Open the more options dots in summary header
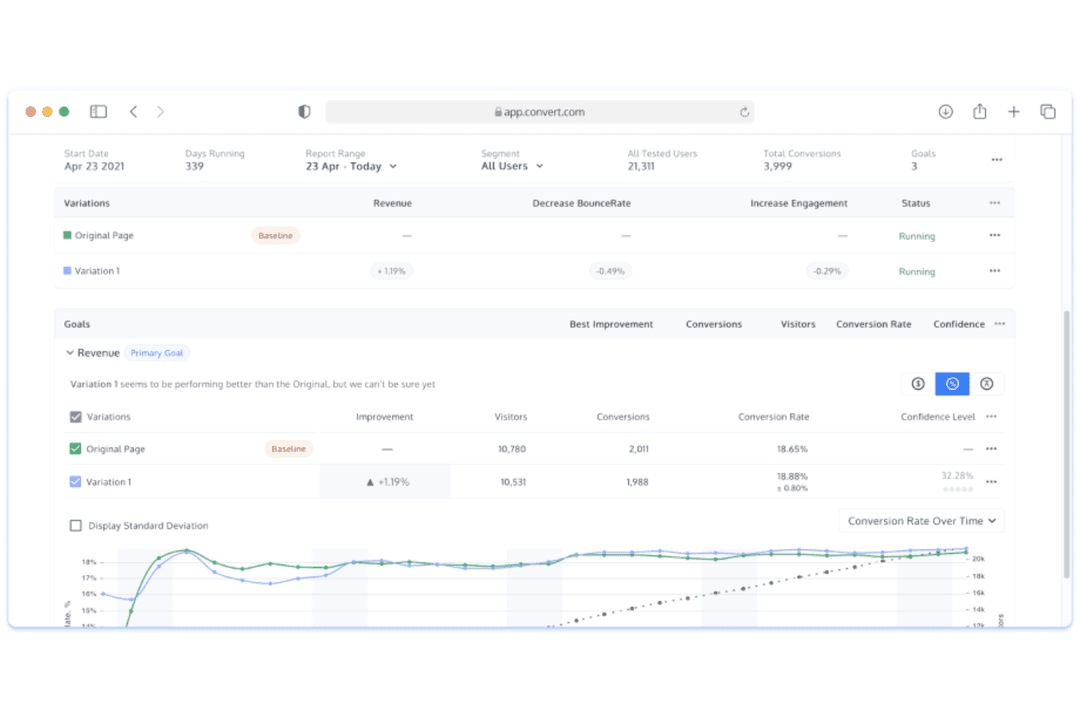Viewport: 1080px width, 720px height. (x=997, y=160)
